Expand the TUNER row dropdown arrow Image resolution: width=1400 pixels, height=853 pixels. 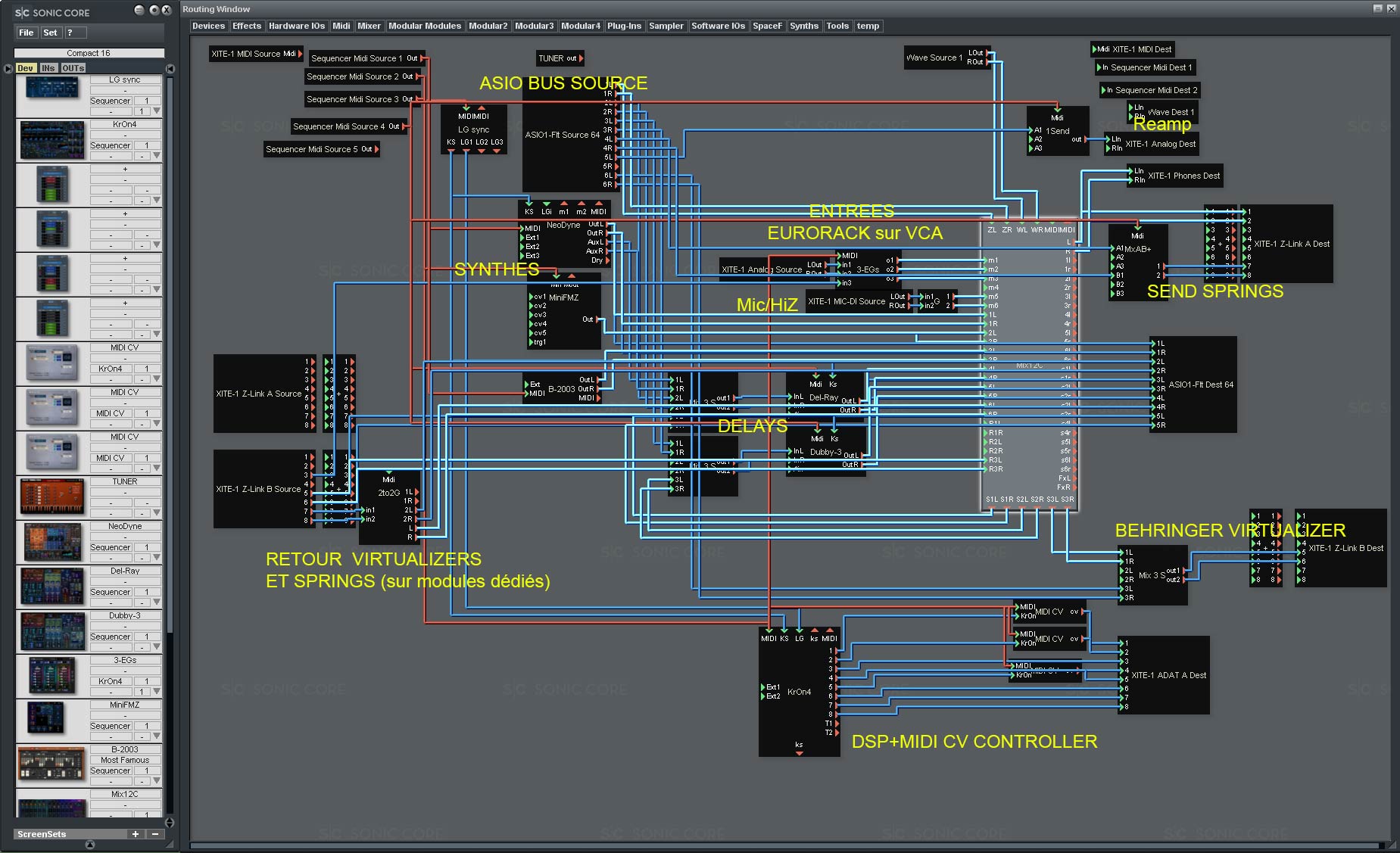click(157, 512)
